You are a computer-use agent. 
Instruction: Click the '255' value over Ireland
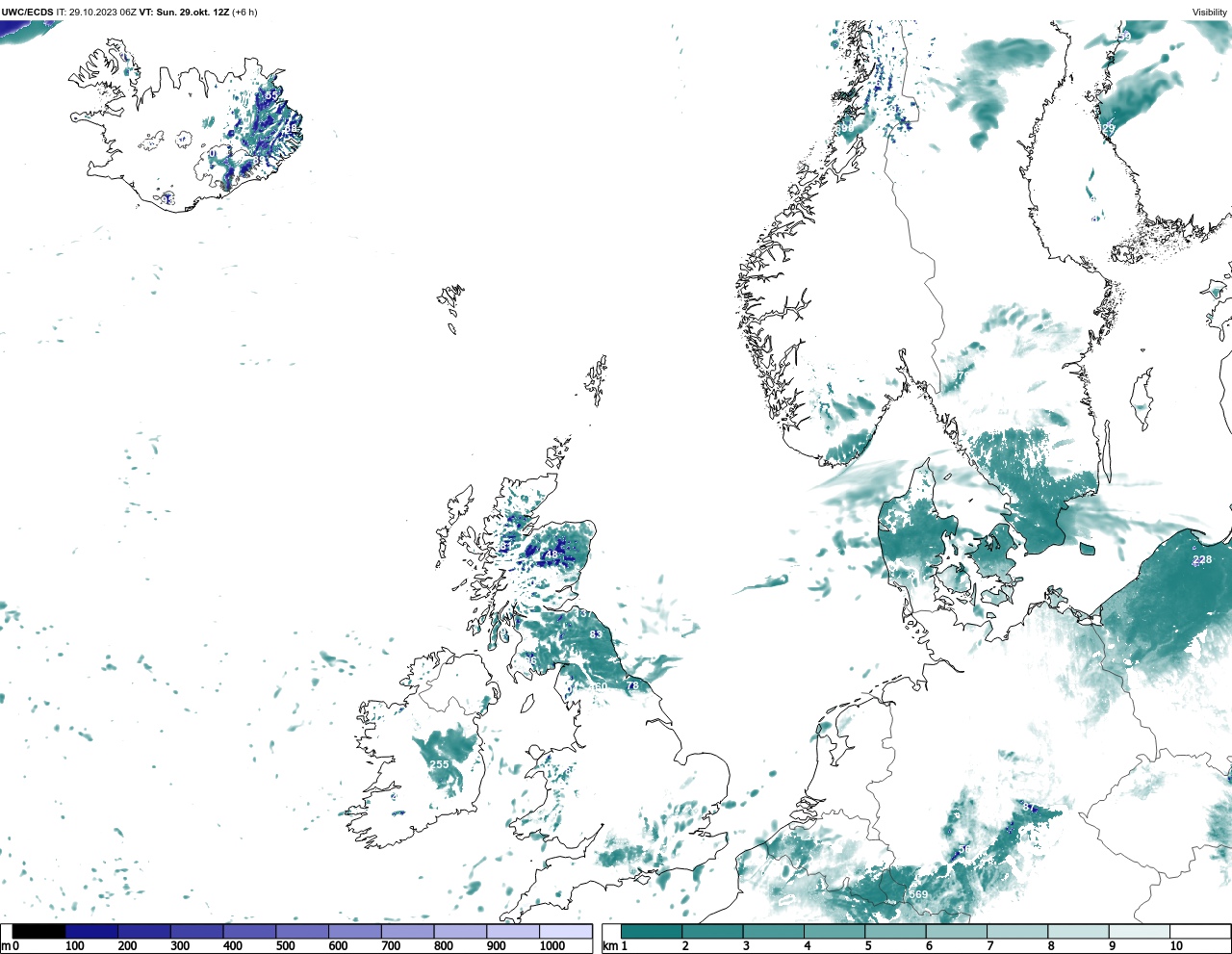pyautogui.click(x=439, y=765)
